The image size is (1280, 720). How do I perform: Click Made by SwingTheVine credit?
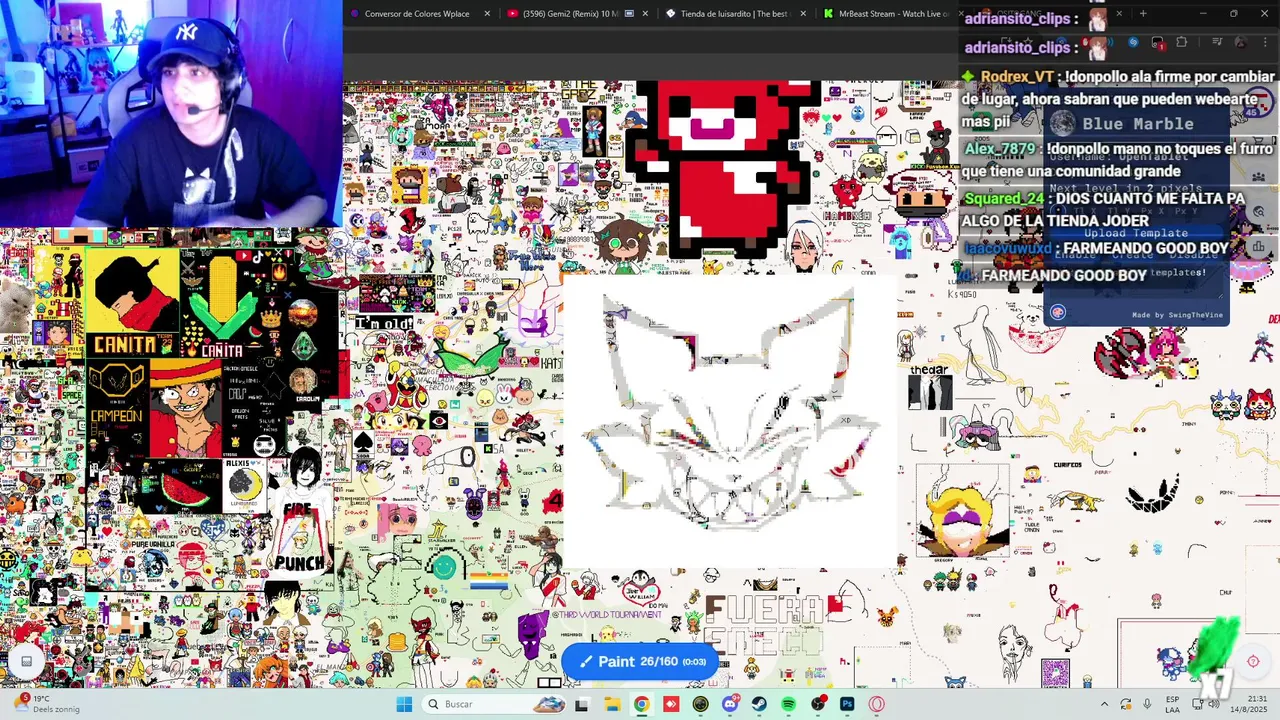tap(1177, 315)
